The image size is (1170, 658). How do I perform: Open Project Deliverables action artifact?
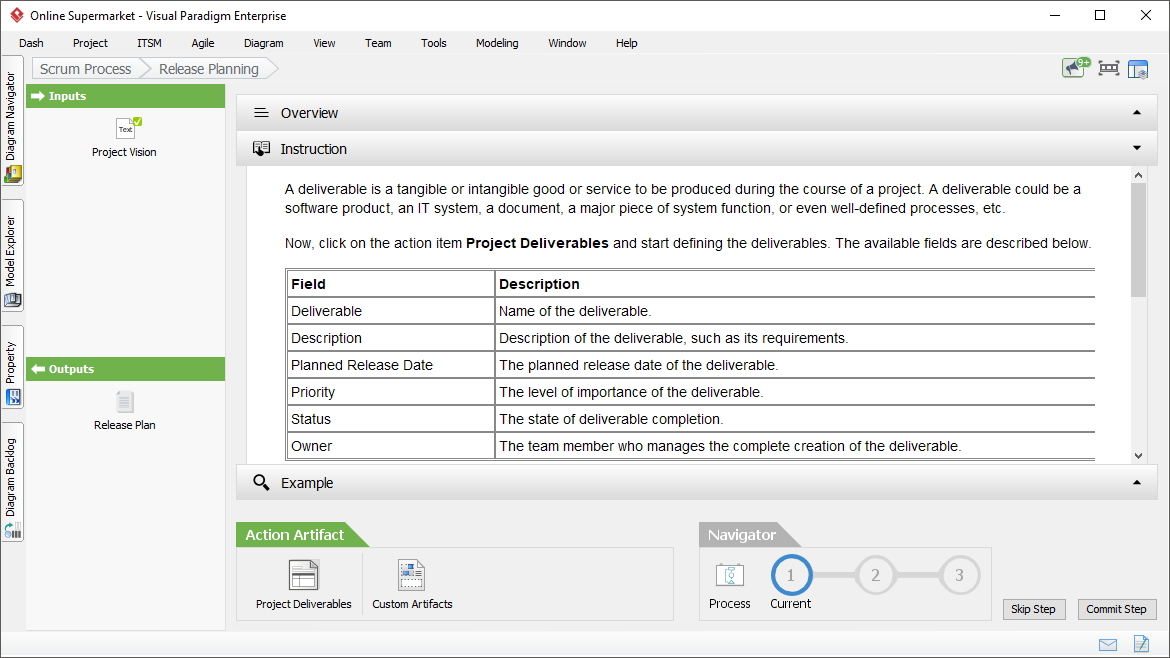click(x=304, y=585)
